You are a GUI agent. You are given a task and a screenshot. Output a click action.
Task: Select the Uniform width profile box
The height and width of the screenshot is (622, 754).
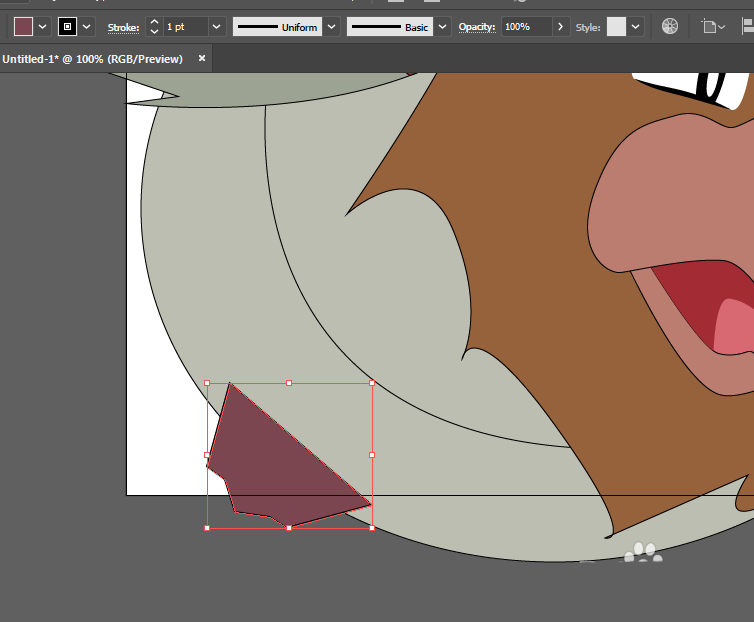277,27
